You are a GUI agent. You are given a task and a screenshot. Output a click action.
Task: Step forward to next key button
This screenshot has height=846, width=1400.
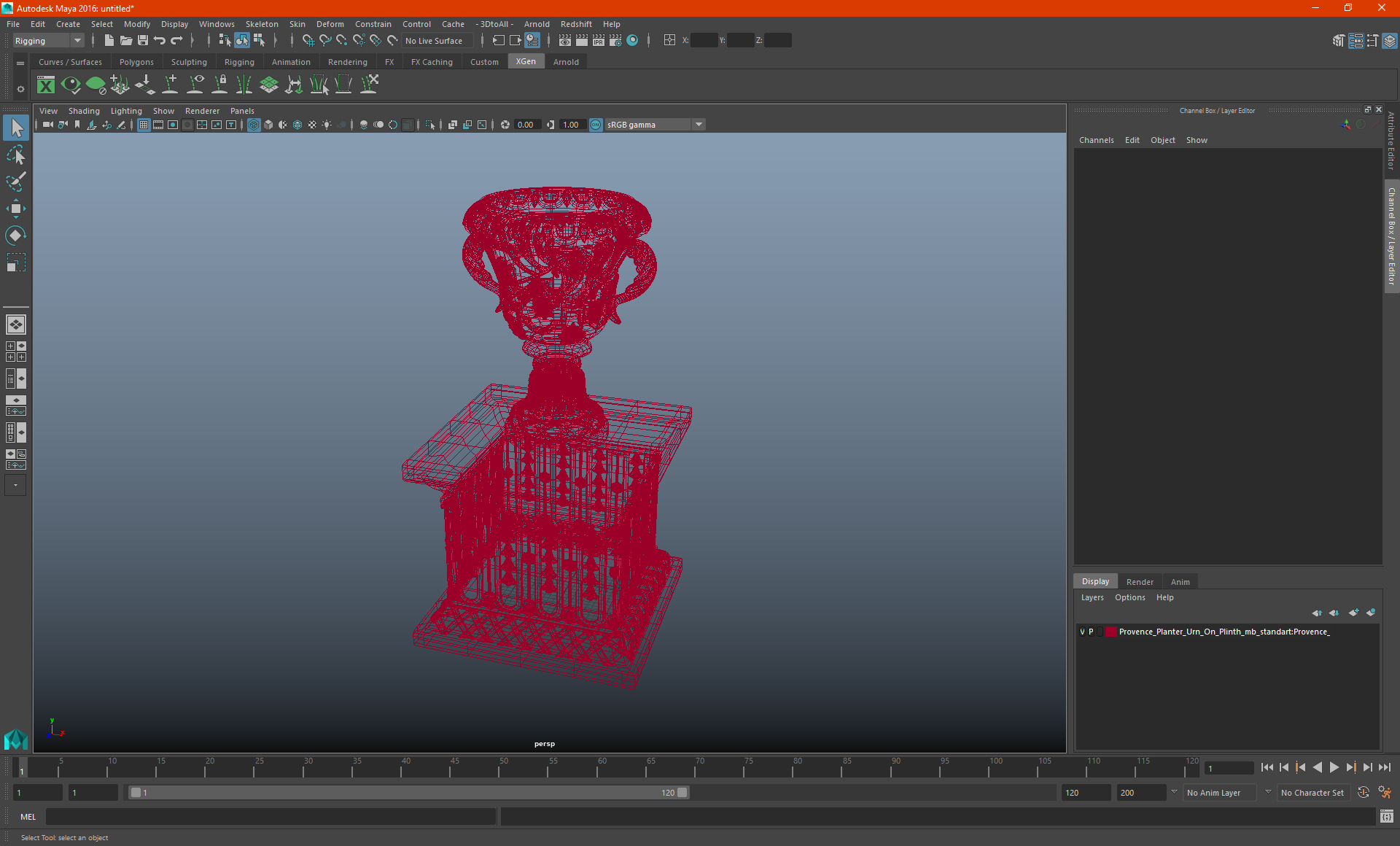(1350, 767)
